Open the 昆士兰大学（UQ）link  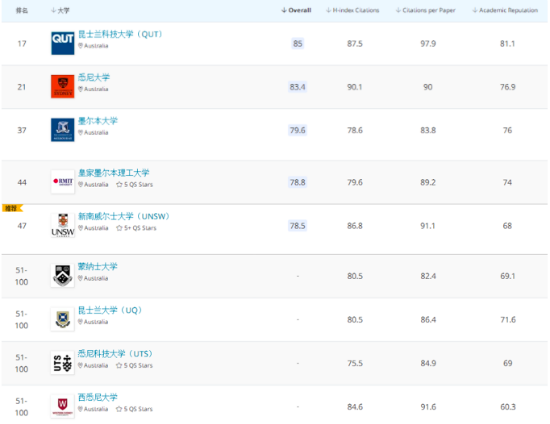point(110,310)
